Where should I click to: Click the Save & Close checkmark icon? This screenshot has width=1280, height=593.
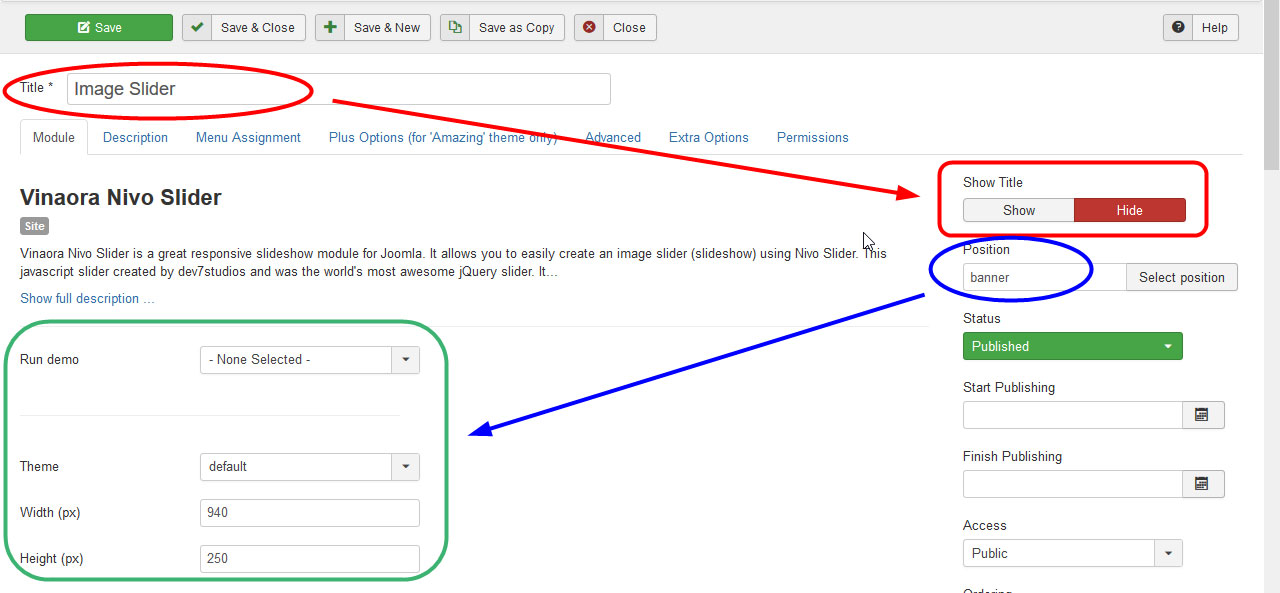pyautogui.click(x=197, y=27)
